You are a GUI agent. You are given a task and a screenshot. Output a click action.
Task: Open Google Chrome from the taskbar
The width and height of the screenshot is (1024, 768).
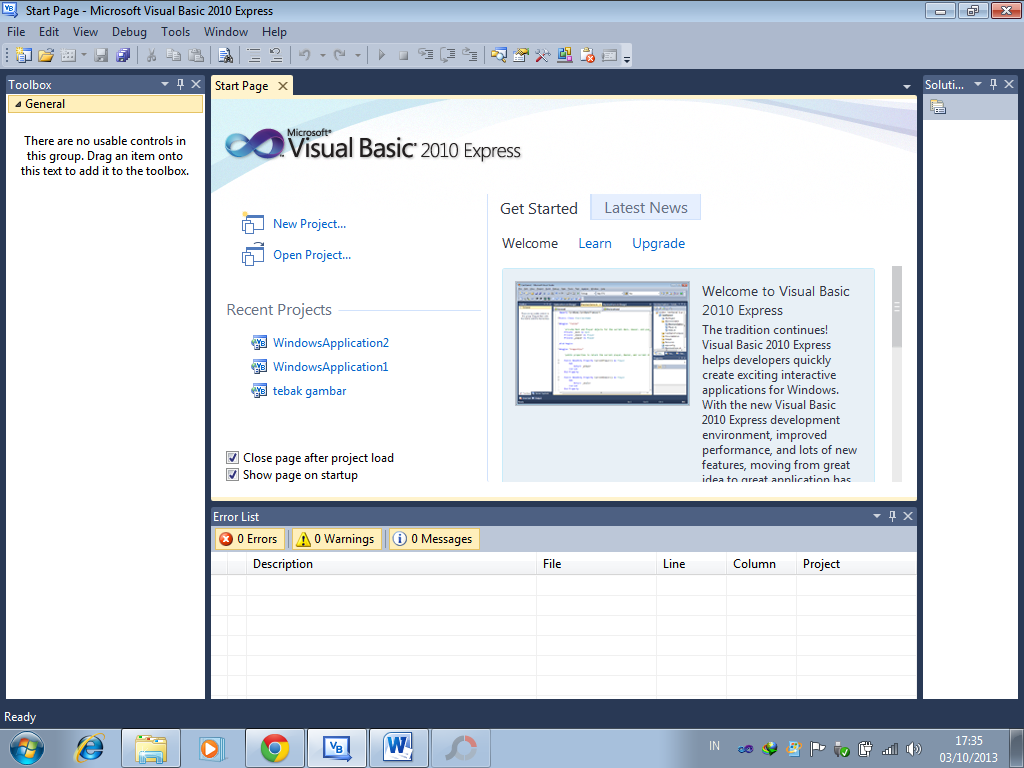point(275,748)
